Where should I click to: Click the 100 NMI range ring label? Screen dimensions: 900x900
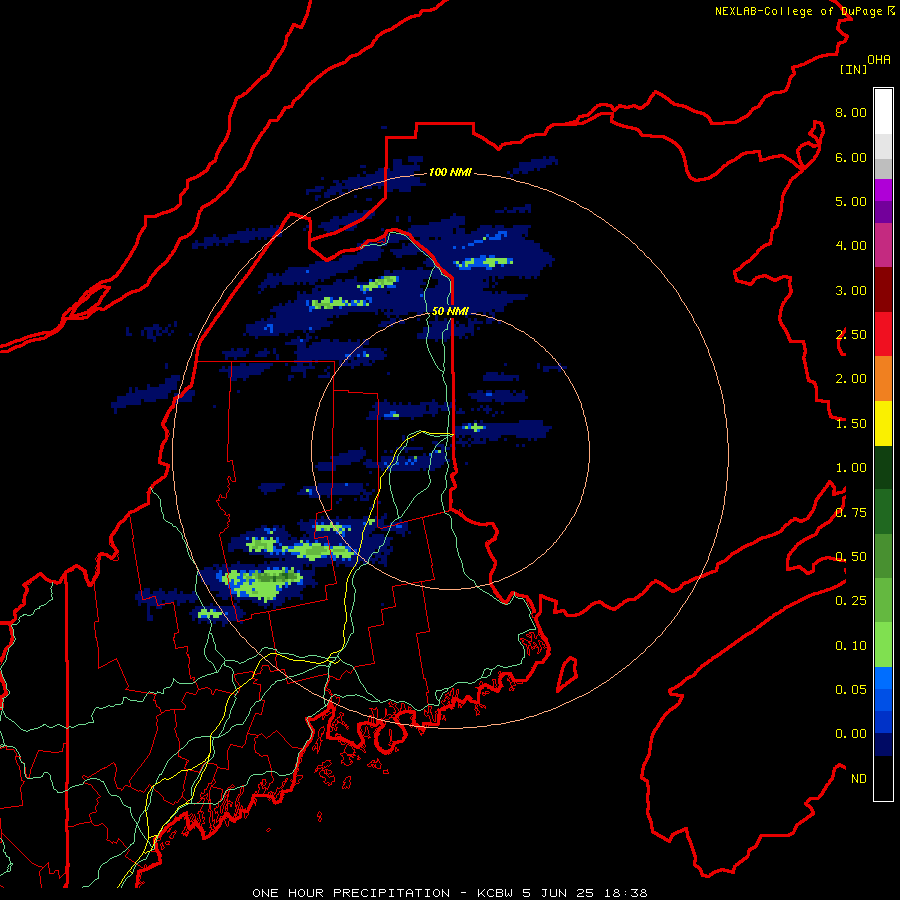pyautogui.click(x=450, y=172)
